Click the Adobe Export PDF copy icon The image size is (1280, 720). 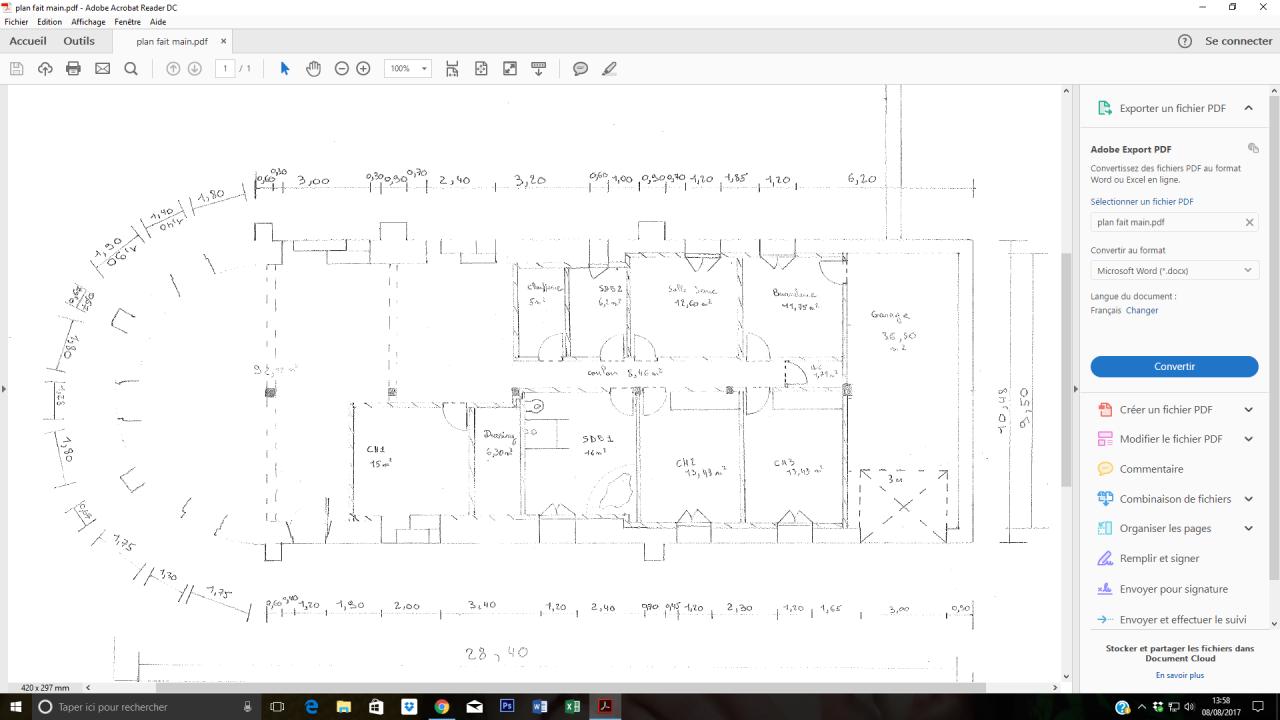[1253, 148]
